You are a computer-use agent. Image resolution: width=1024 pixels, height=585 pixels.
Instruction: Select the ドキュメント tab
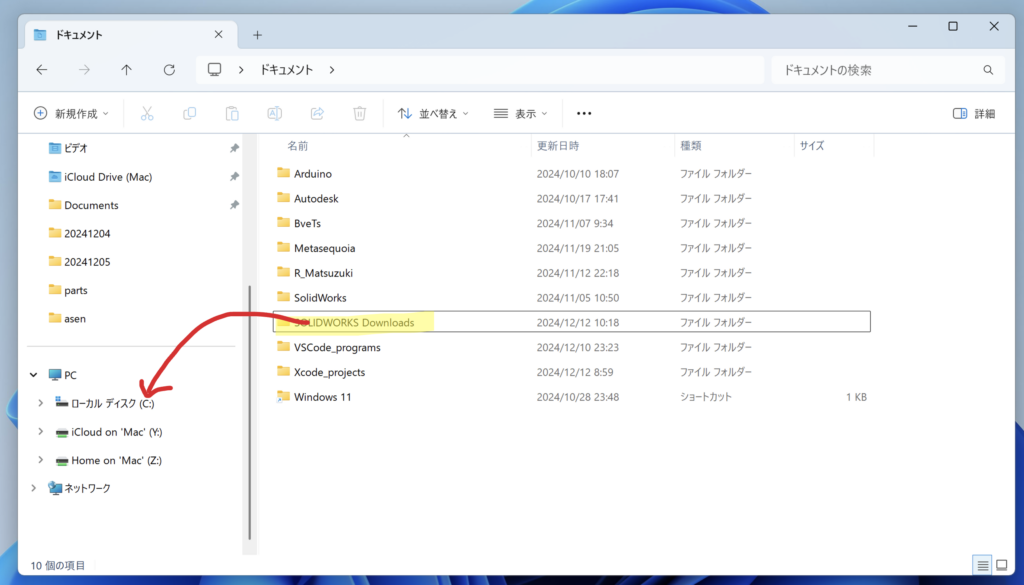(129, 35)
